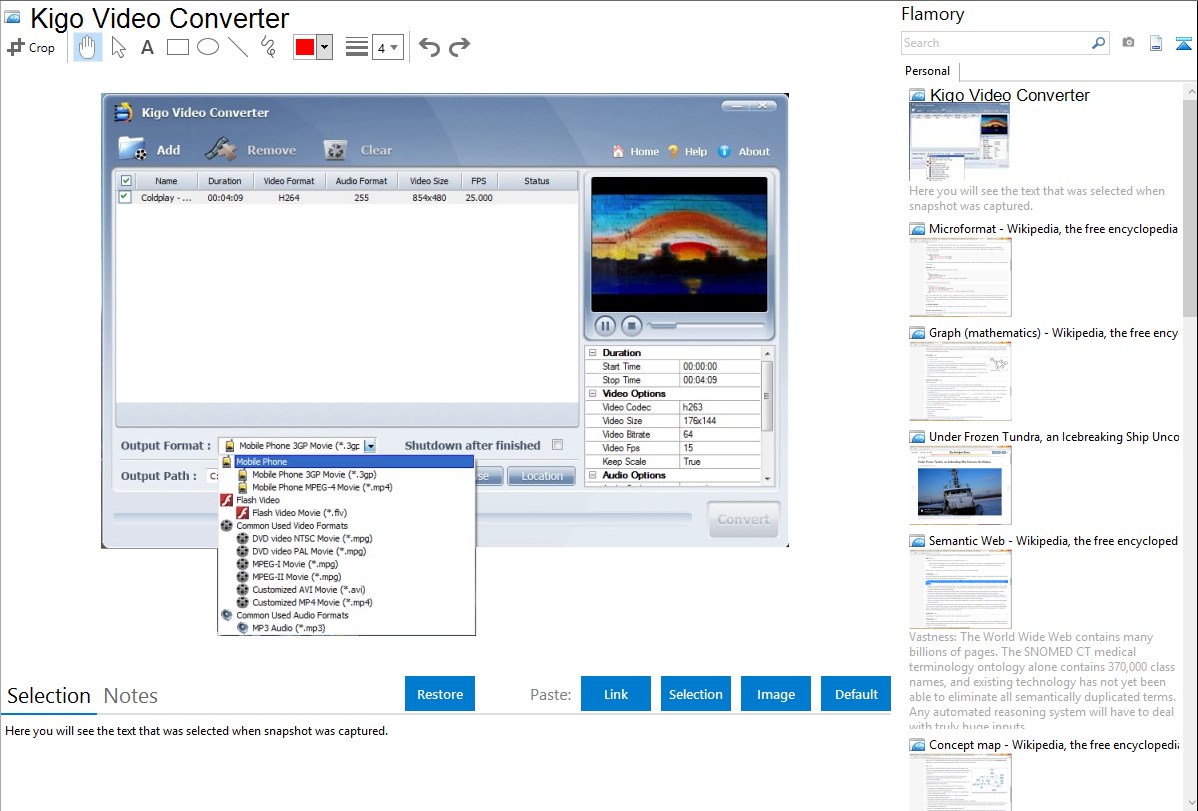This screenshot has width=1198, height=811.
Task: Collapse the Audio Options property group
Action: coord(592,475)
